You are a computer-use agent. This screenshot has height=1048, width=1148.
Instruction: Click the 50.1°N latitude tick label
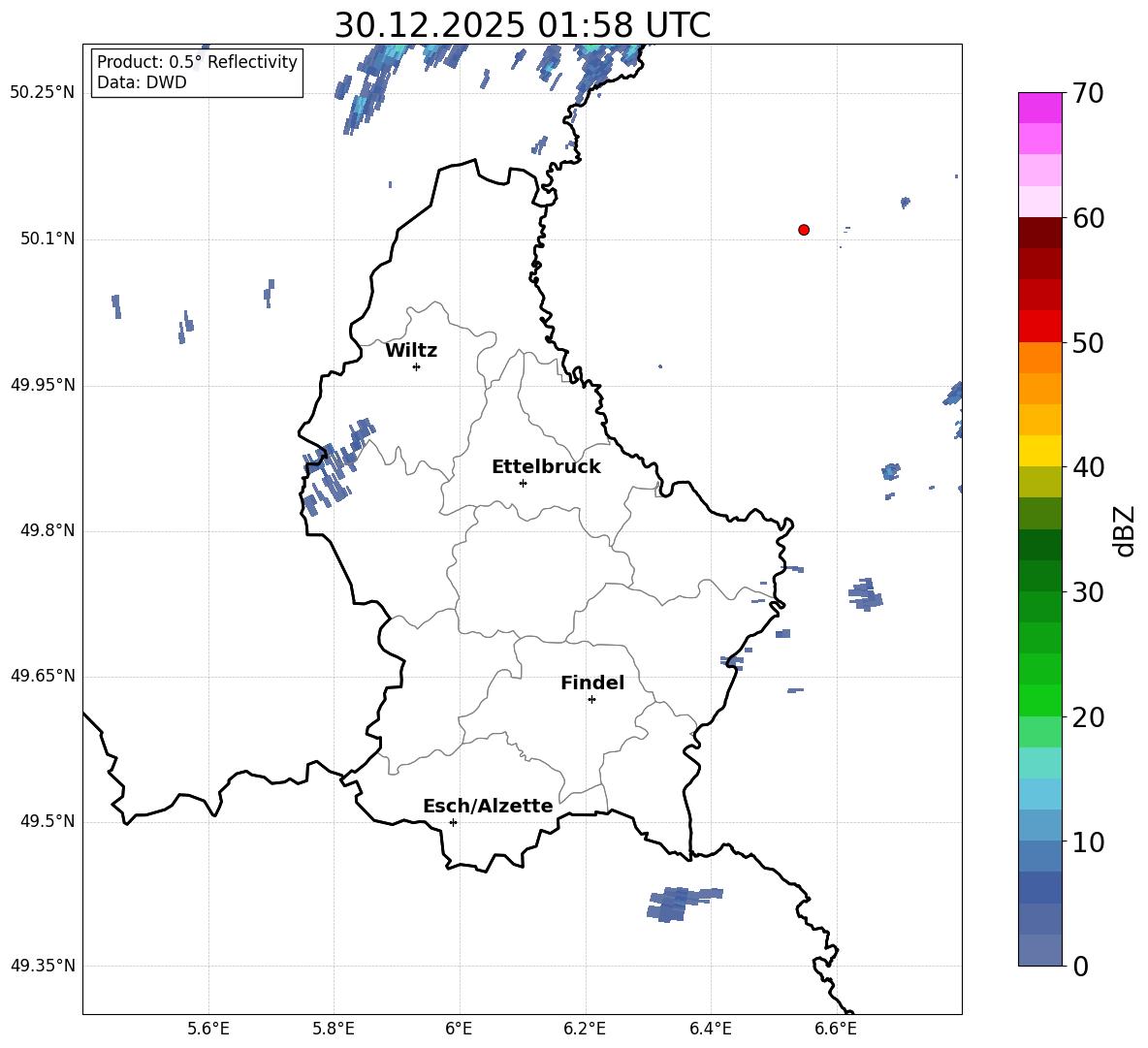(x=47, y=239)
